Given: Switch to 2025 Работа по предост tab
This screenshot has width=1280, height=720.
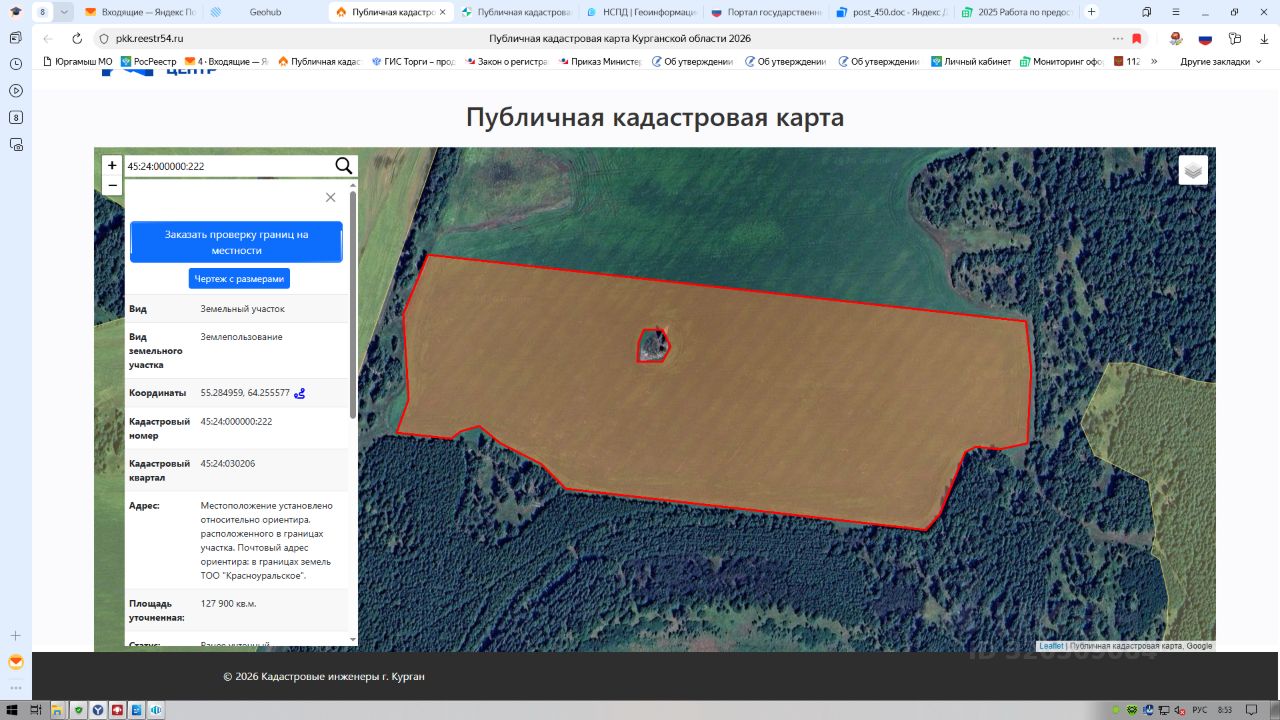Looking at the screenshot, I should (1017, 12).
